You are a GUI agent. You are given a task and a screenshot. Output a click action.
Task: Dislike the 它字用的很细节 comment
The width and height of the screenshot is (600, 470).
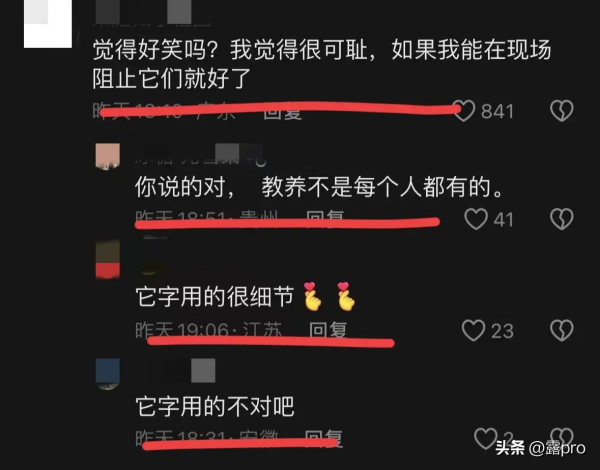[561, 330]
